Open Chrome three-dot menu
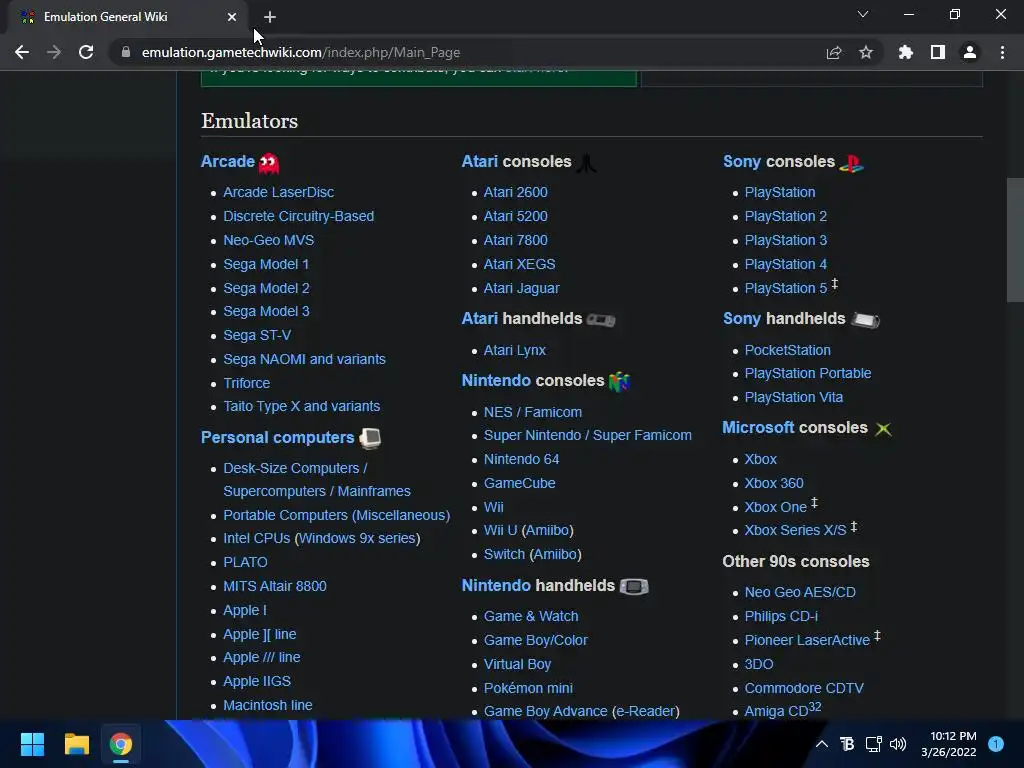Screen dimensions: 1024x768 tap(1002, 52)
